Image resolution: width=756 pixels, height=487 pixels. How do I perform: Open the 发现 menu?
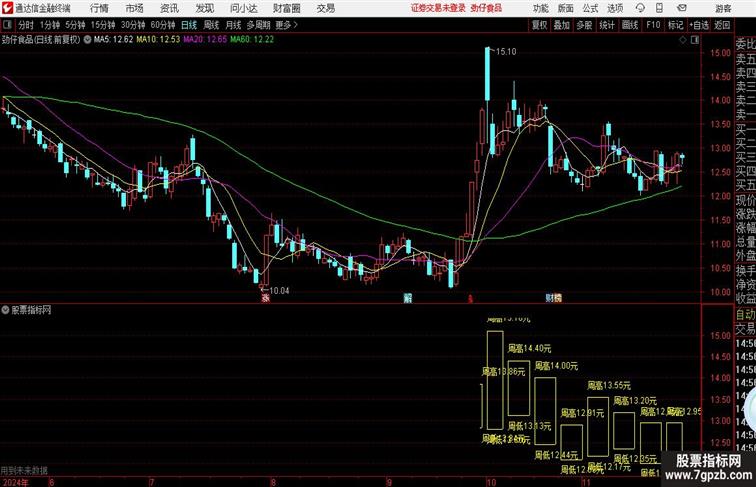(x=204, y=8)
